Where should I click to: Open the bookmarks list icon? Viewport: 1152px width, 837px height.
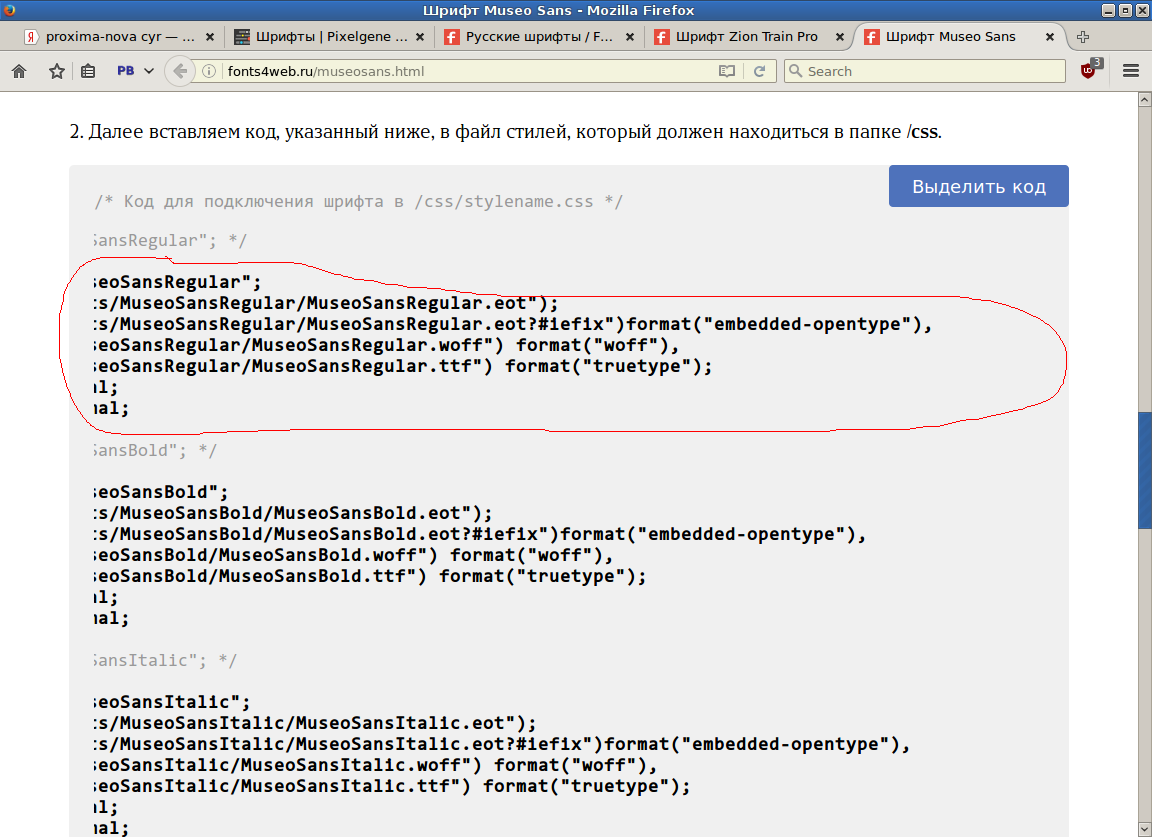tap(88, 71)
